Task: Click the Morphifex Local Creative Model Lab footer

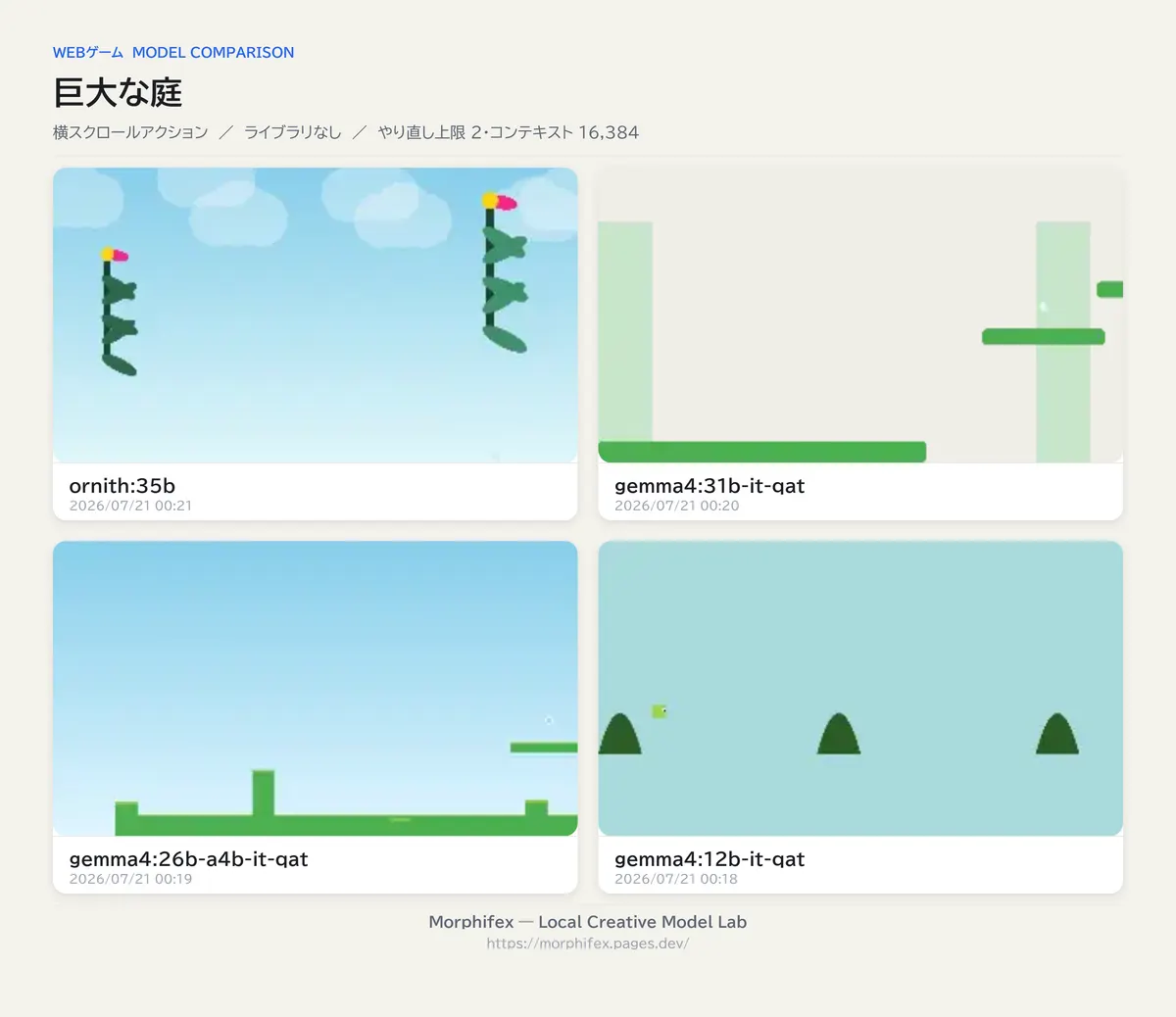Action: coord(588,921)
